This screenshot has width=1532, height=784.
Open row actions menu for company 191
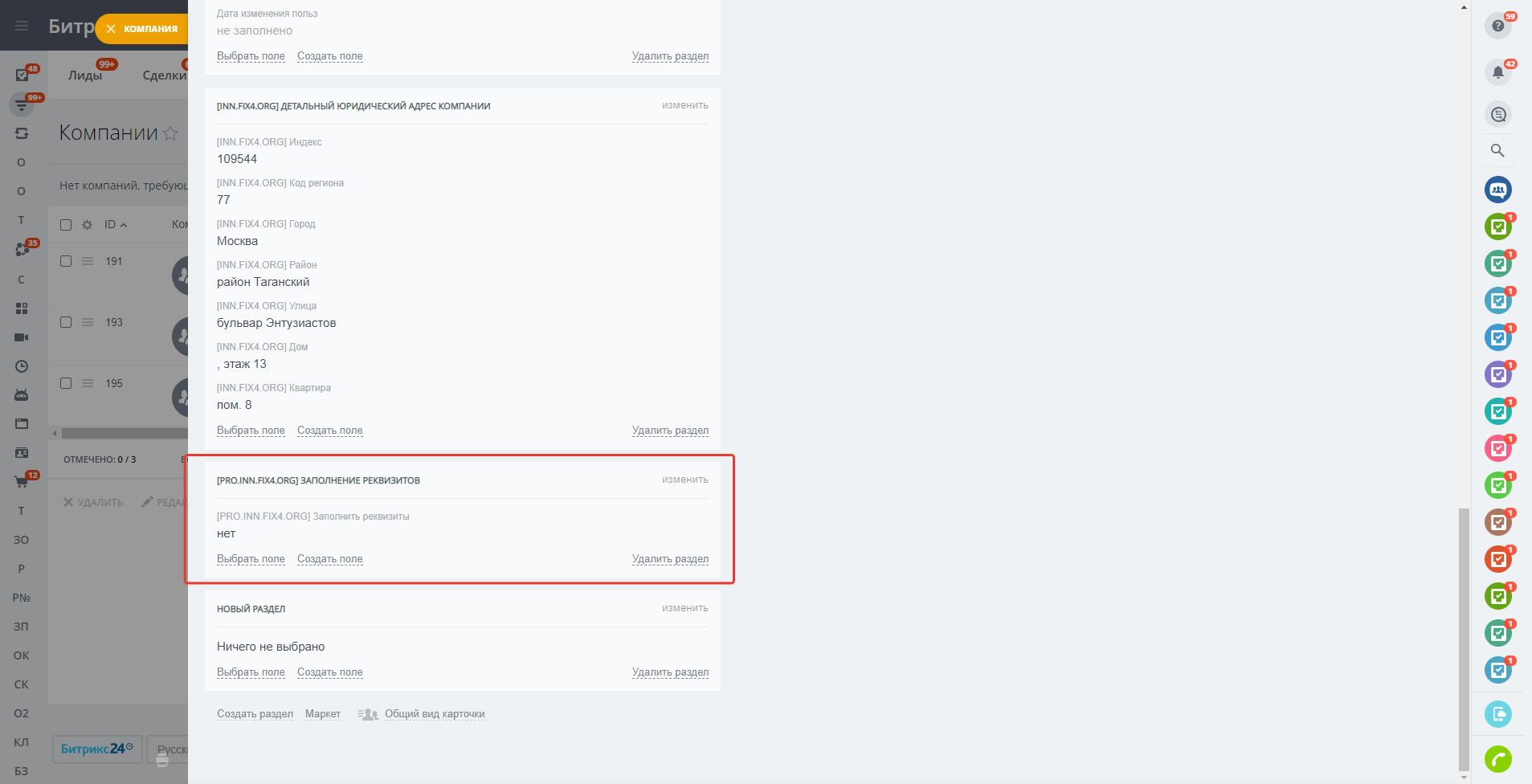(88, 261)
